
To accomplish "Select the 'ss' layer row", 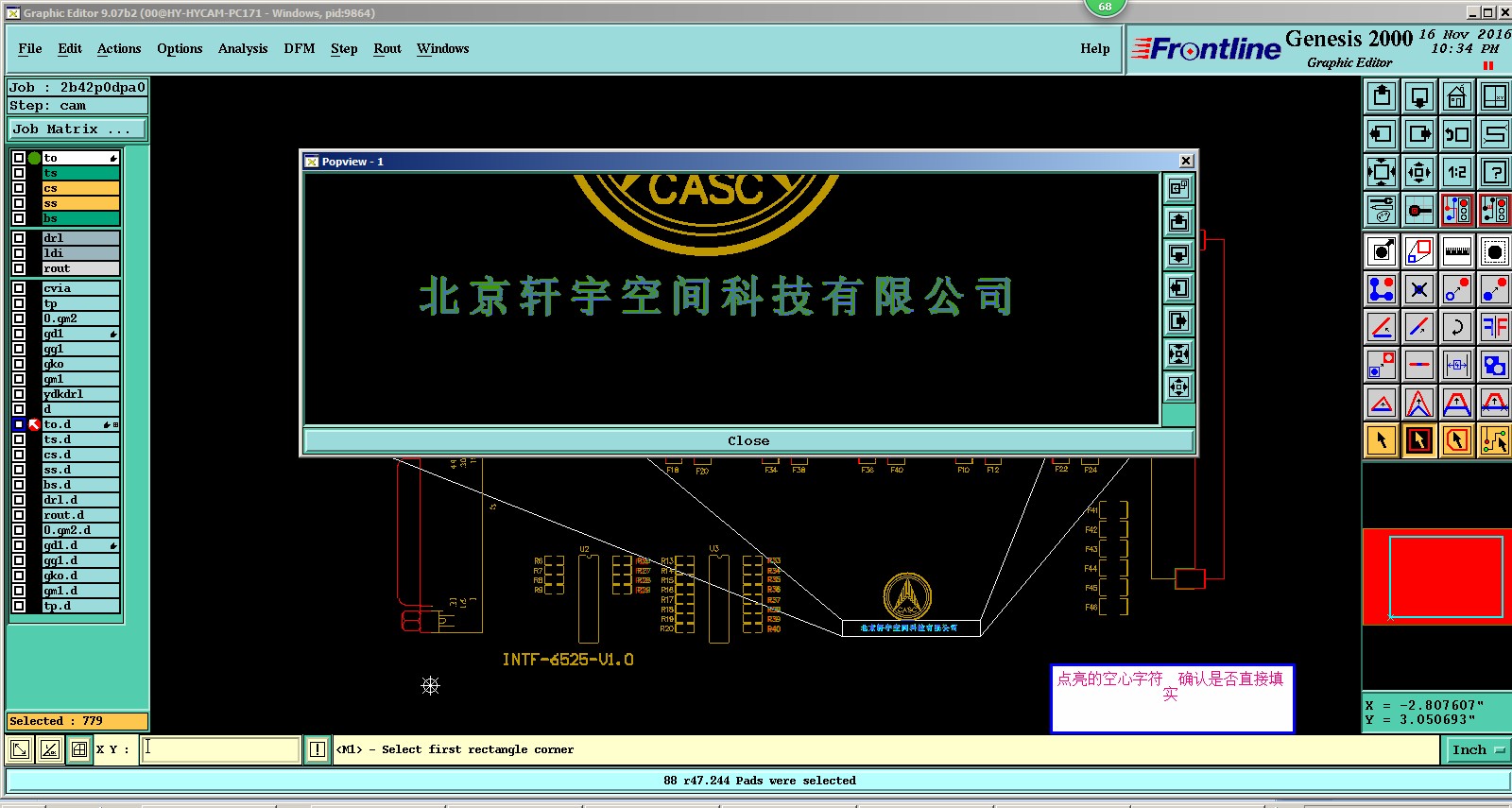I will point(80,203).
